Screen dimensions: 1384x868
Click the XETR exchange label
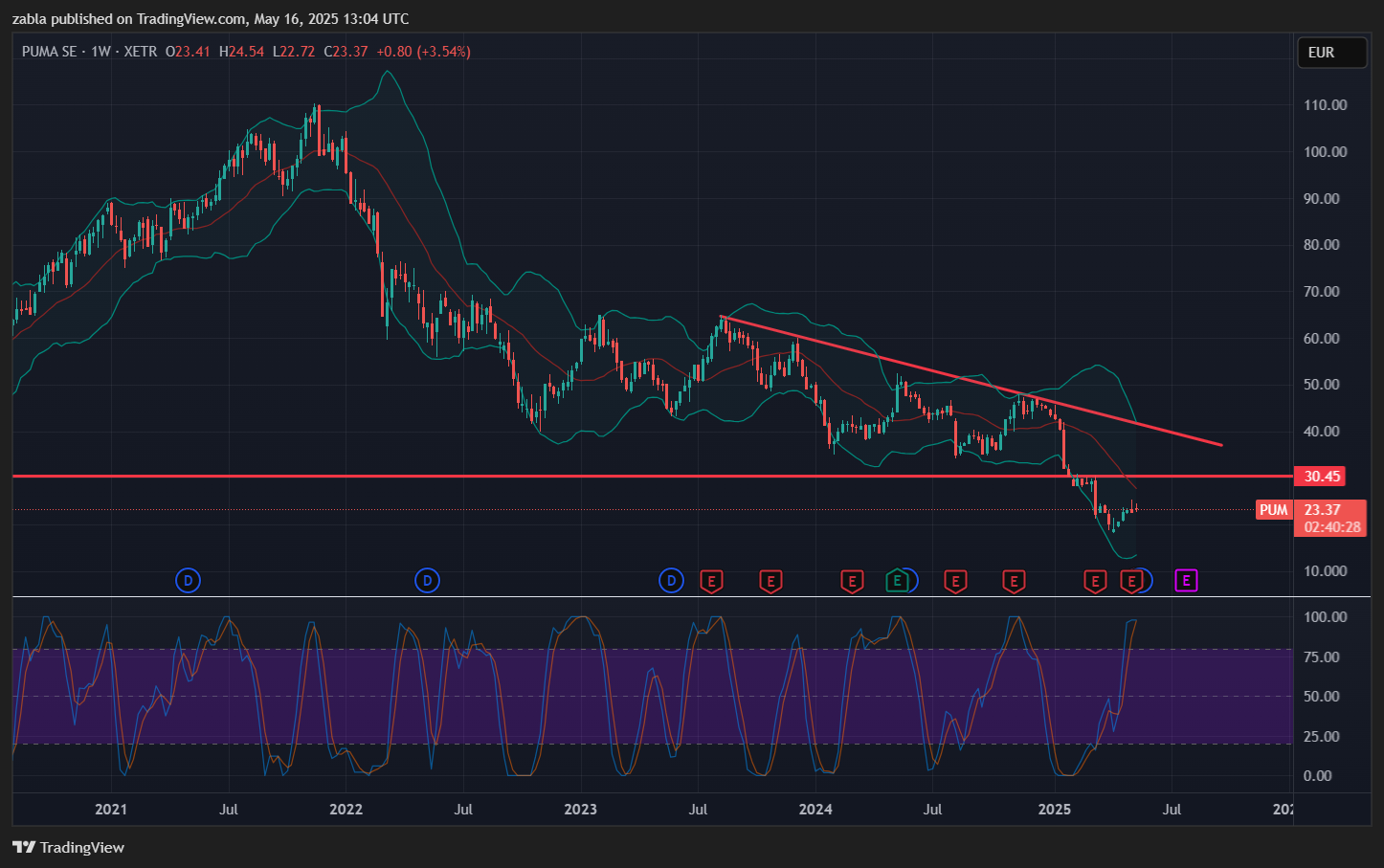click(141, 52)
